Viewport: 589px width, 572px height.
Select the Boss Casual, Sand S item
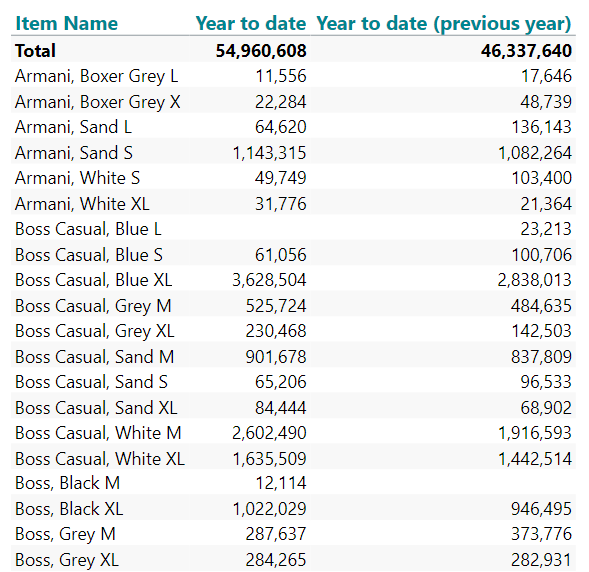tap(91, 382)
